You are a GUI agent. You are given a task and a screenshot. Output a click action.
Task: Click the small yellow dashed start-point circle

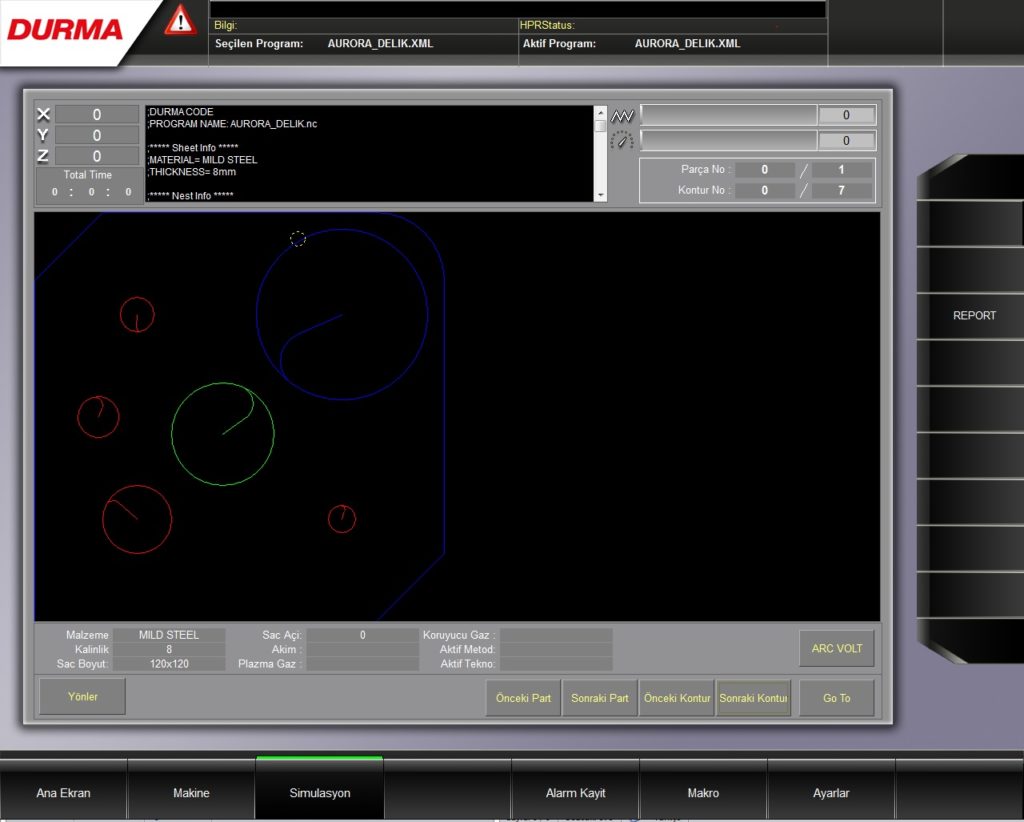point(298,239)
